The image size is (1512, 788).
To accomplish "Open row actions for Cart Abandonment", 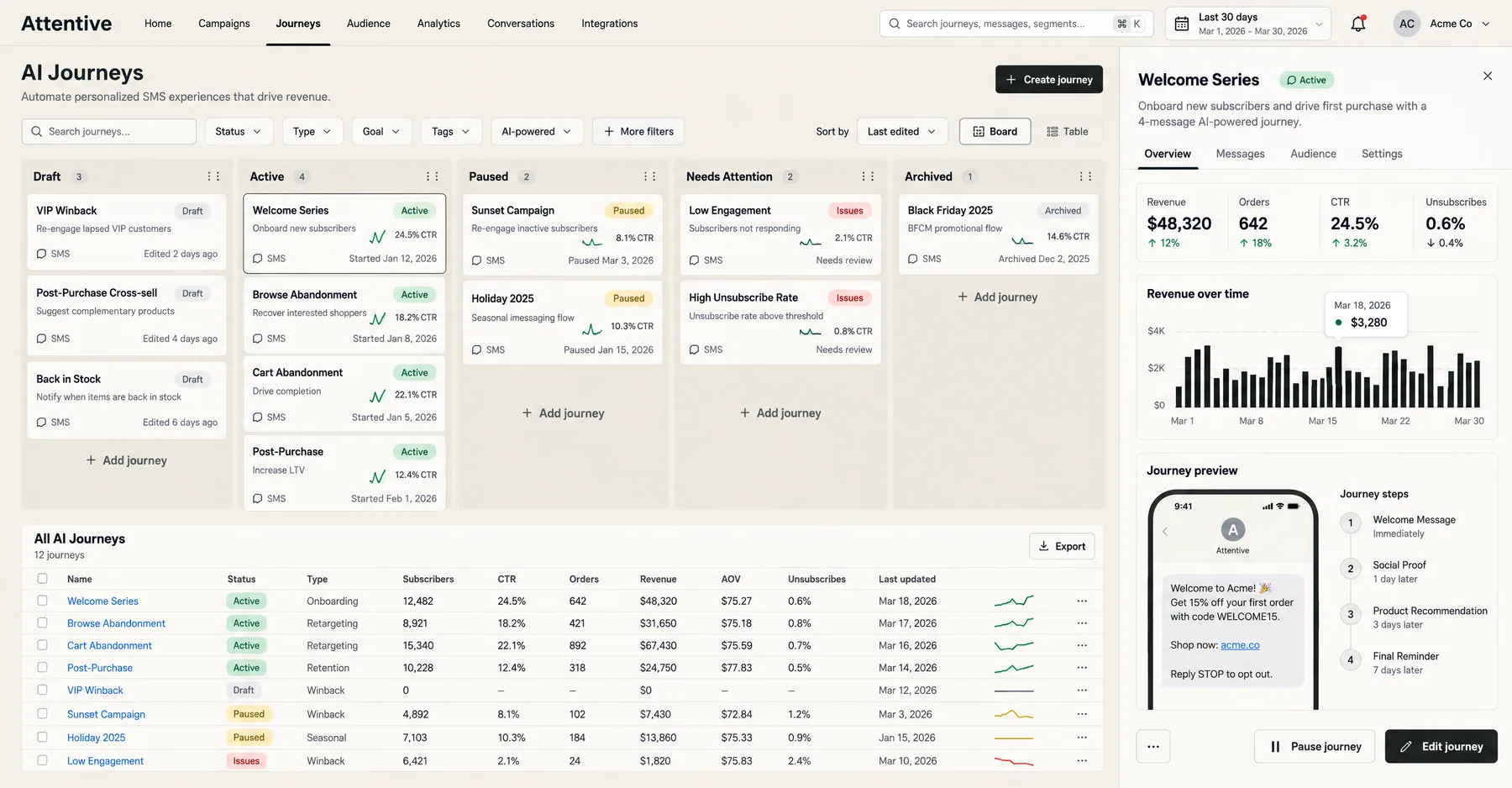I will (x=1082, y=645).
